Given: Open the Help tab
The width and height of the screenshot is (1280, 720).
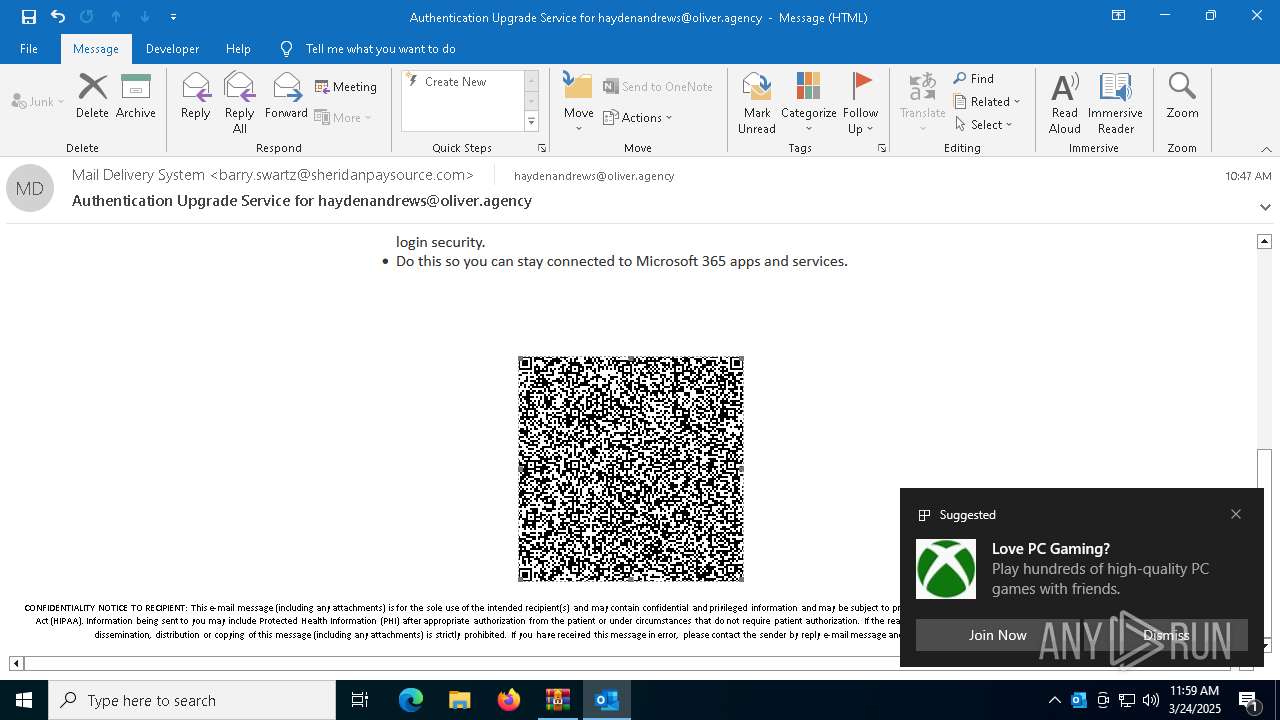Looking at the screenshot, I should (x=238, y=48).
